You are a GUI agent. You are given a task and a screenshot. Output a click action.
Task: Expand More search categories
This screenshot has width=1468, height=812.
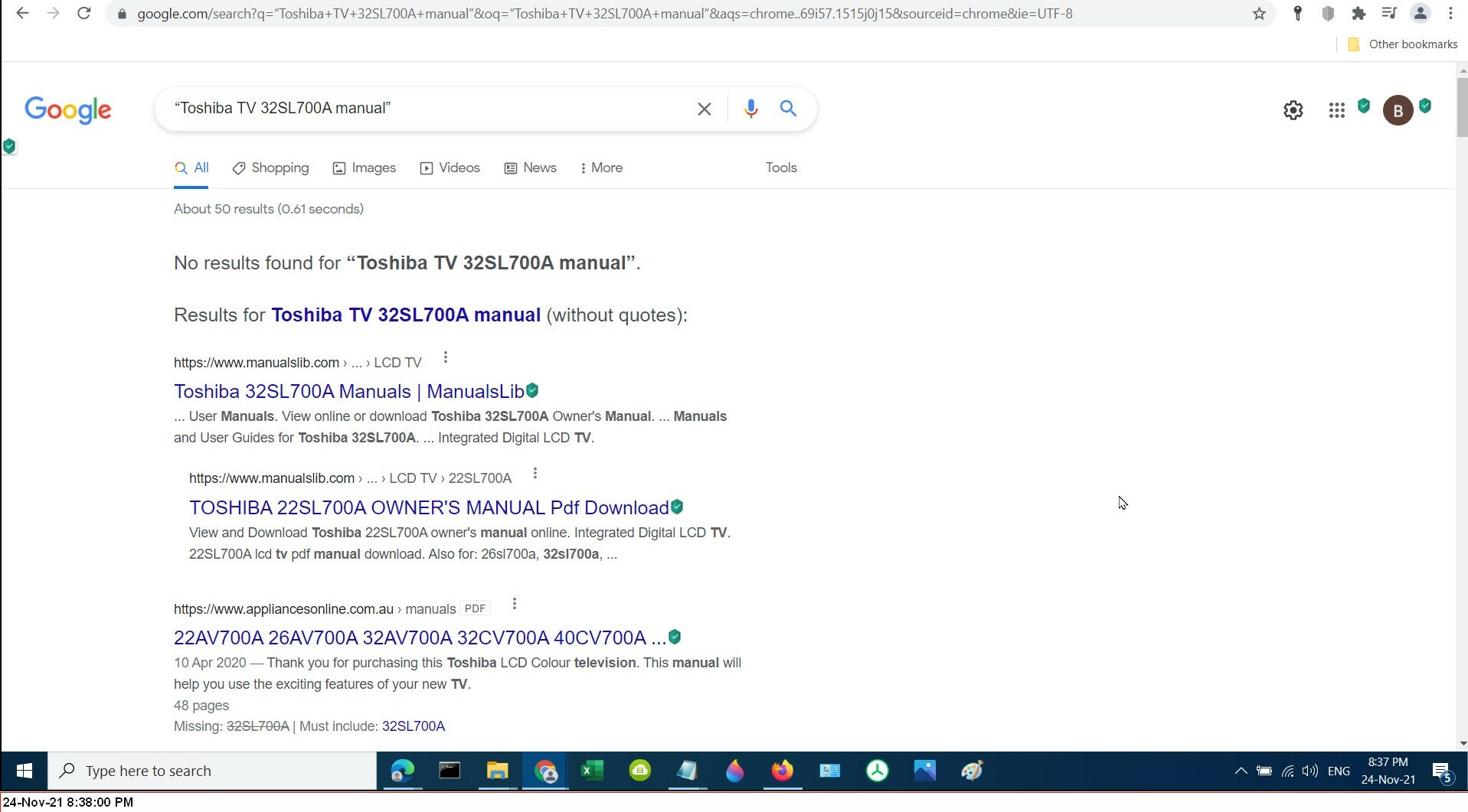pyautogui.click(x=601, y=168)
